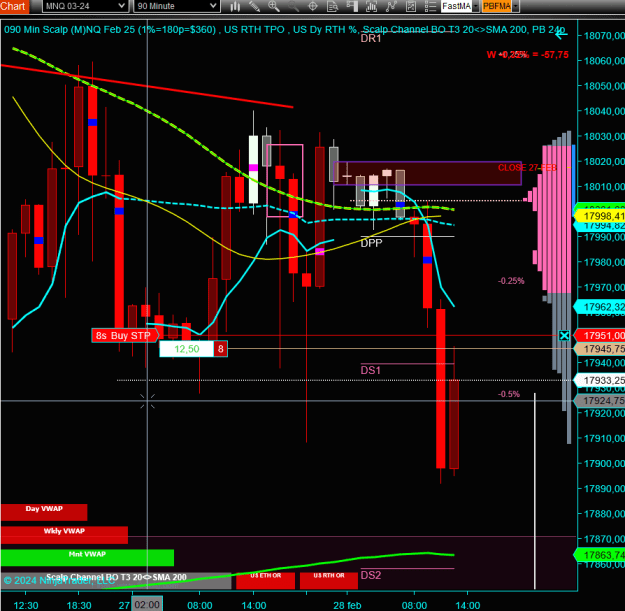The height and width of the screenshot is (611, 625).
Task: Expand the PBFMA dropdown arrow
Action: coord(515,6)
